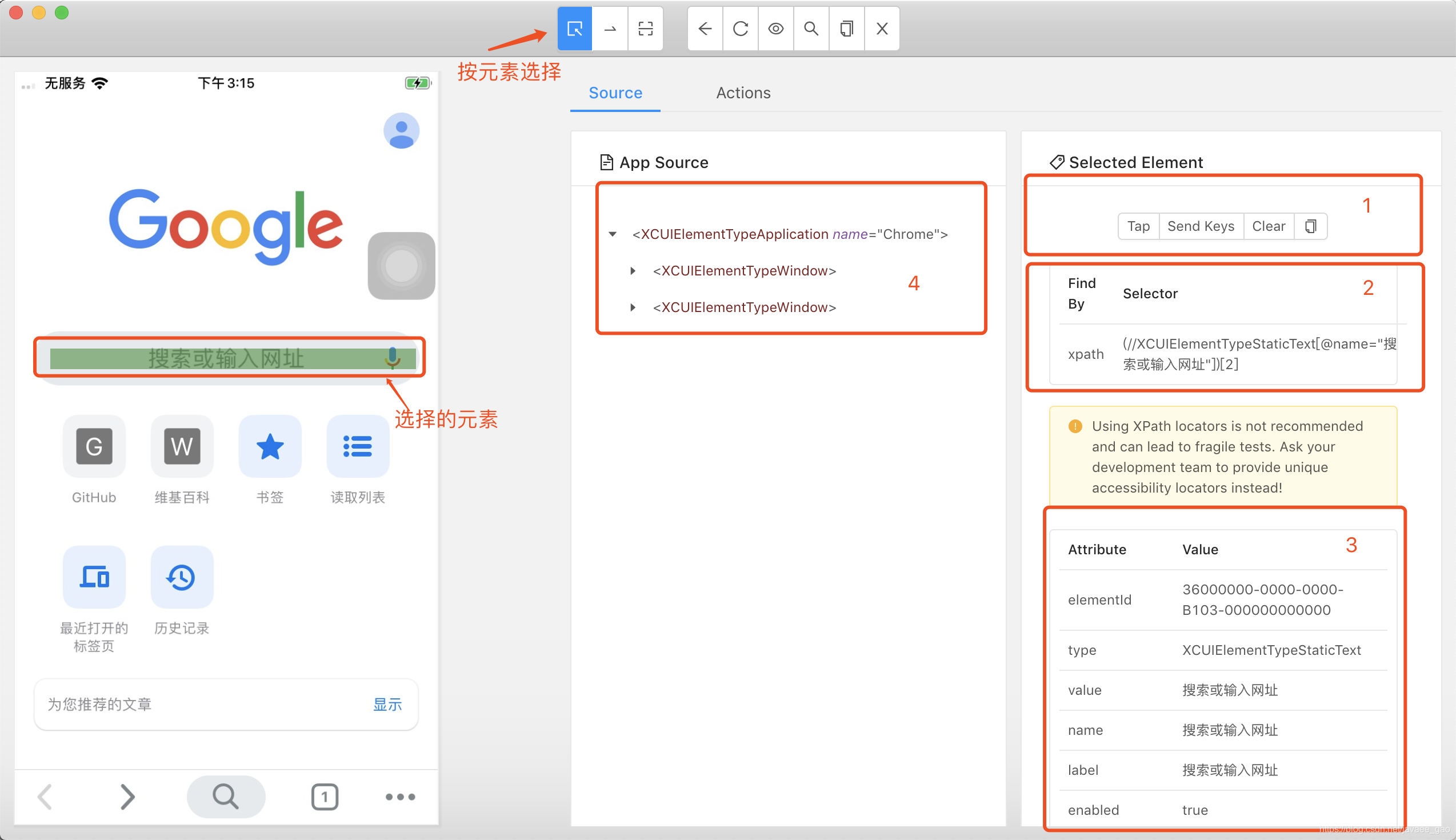
Task: Expand the second XCUIElementTypeWindow node
Action: coord(633,307)
